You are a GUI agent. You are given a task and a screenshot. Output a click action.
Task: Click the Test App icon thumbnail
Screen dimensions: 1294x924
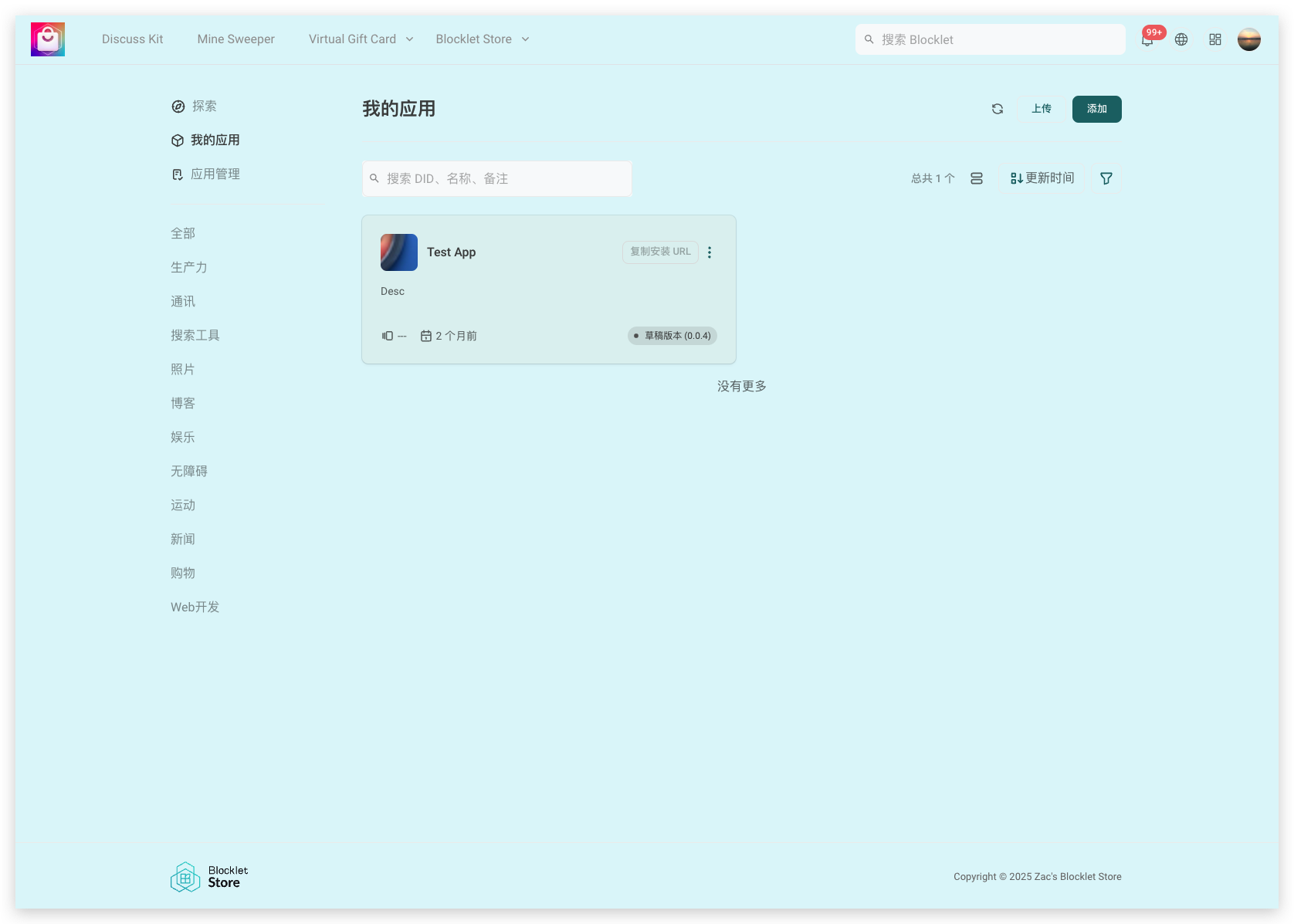tap(399, 252)
